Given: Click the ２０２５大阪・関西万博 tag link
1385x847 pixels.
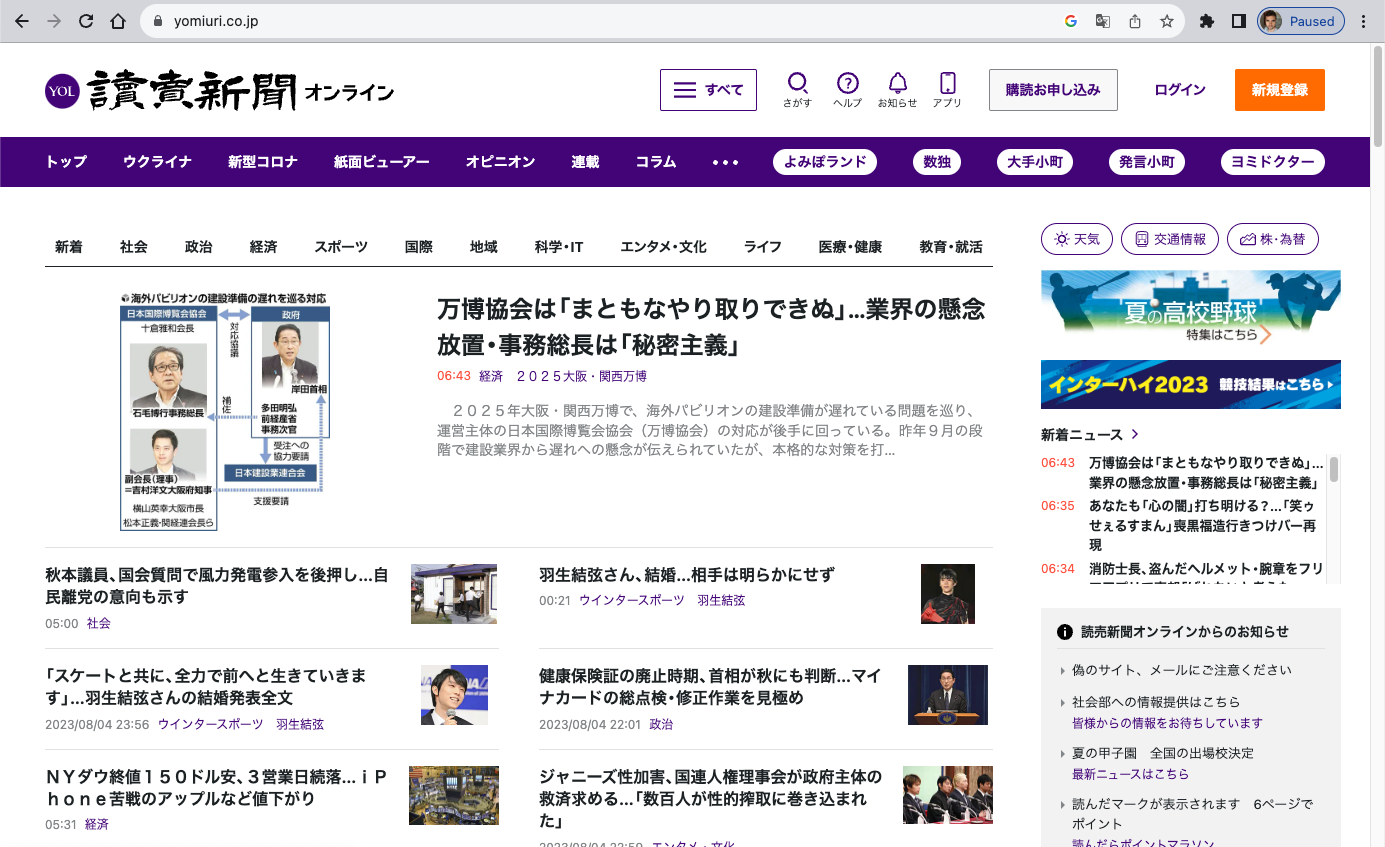Looking at the screenshot, I should tap(581, 377).
